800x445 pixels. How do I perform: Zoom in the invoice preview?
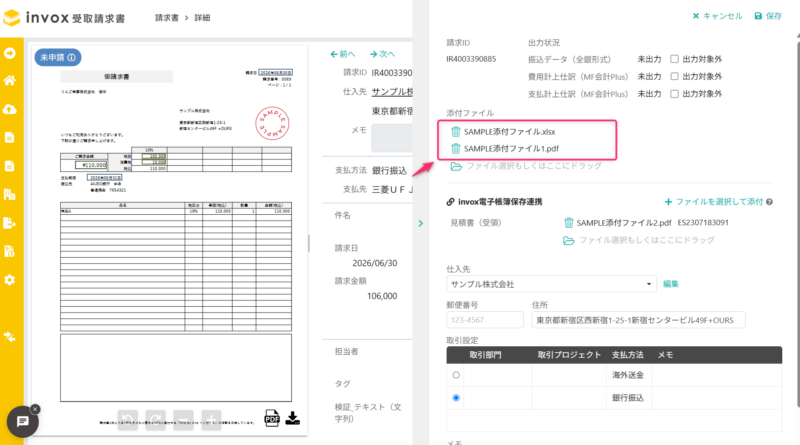coord(211,420)
